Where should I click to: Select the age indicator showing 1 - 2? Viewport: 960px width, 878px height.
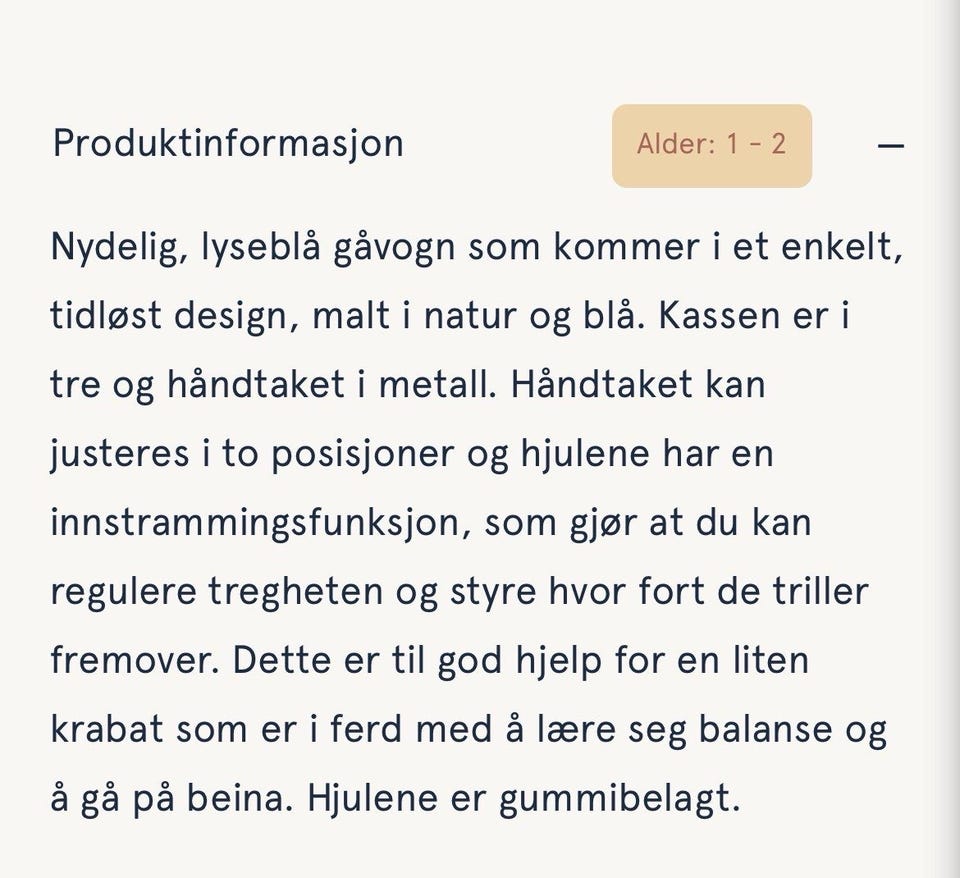711,145
